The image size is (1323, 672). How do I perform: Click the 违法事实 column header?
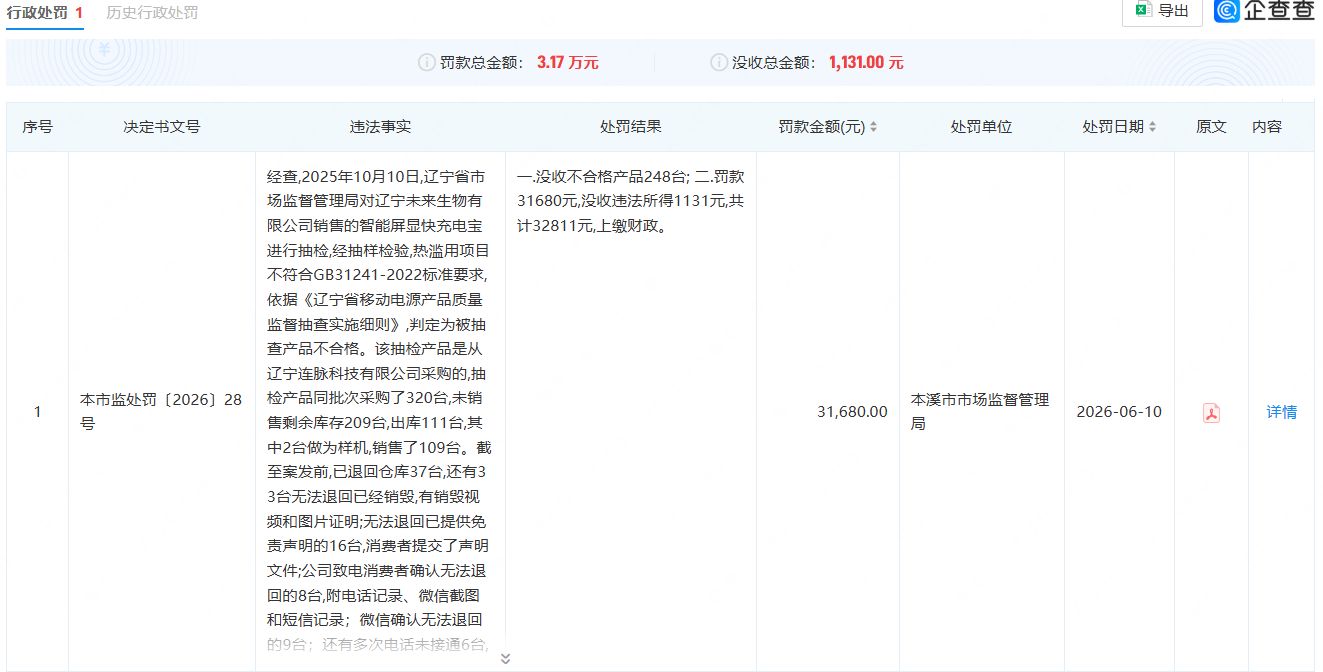pyautogui.click(x=380, y=127)
